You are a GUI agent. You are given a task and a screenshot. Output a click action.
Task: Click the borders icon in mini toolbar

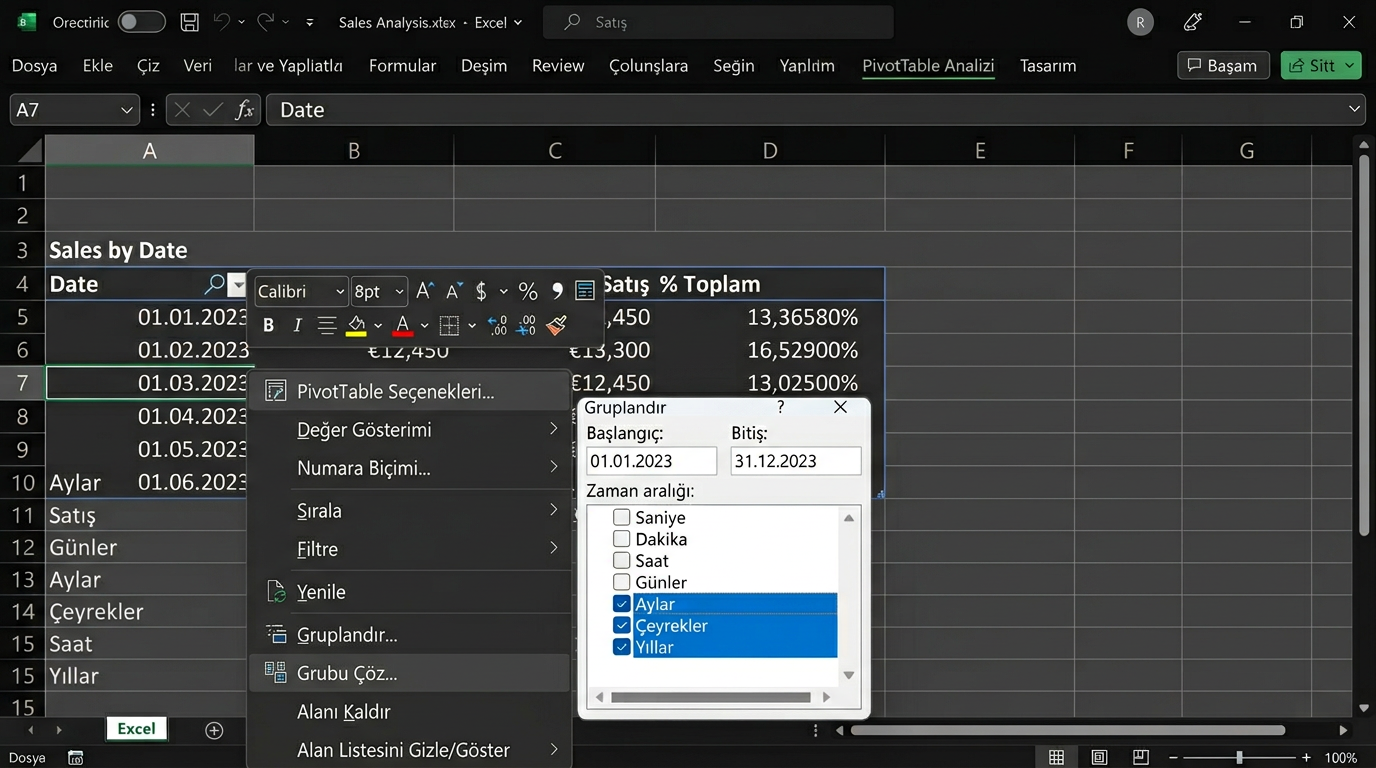[x=449, y=325]
